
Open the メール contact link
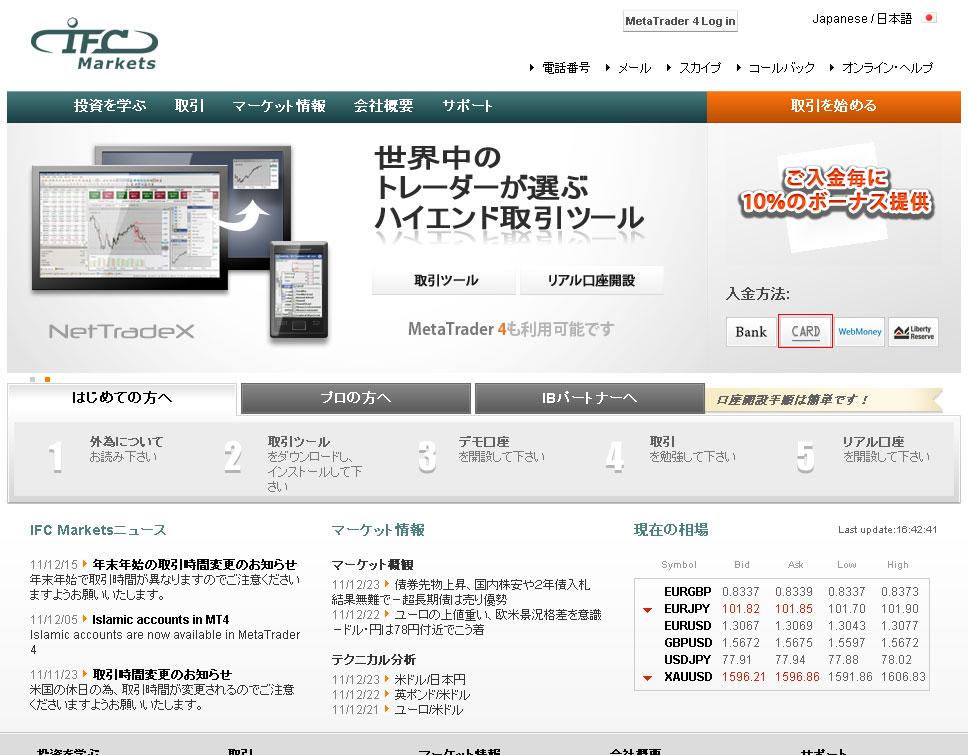coord(634,68)
